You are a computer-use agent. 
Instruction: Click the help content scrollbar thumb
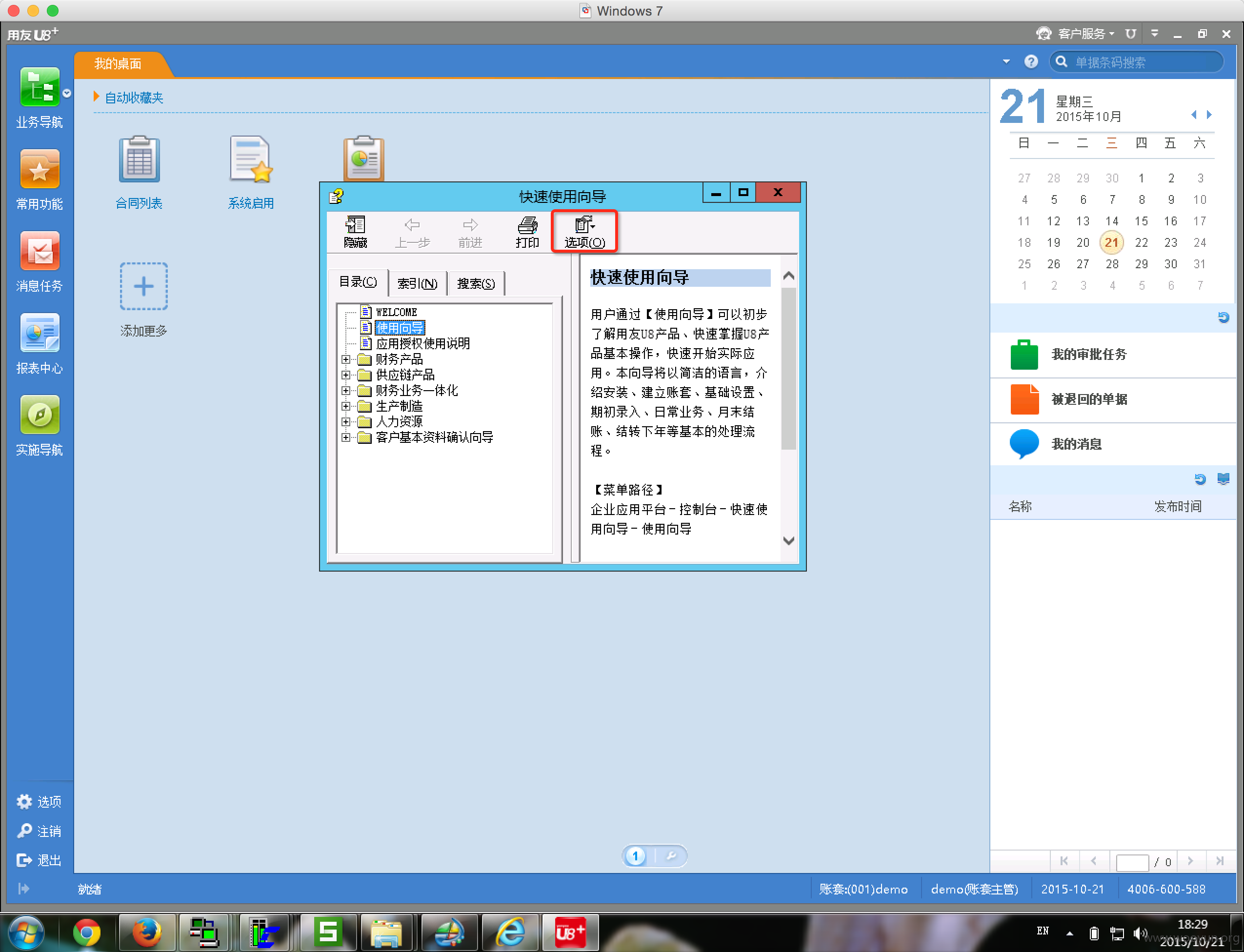click(788, 368)
